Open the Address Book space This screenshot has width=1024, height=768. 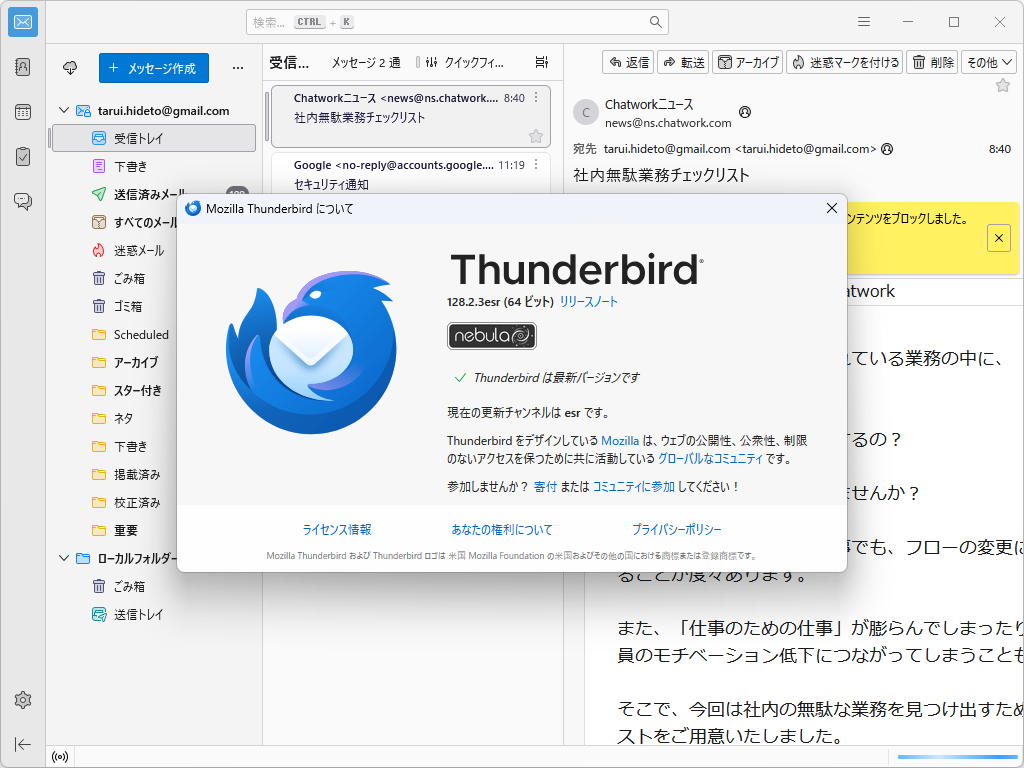(22, 66)
